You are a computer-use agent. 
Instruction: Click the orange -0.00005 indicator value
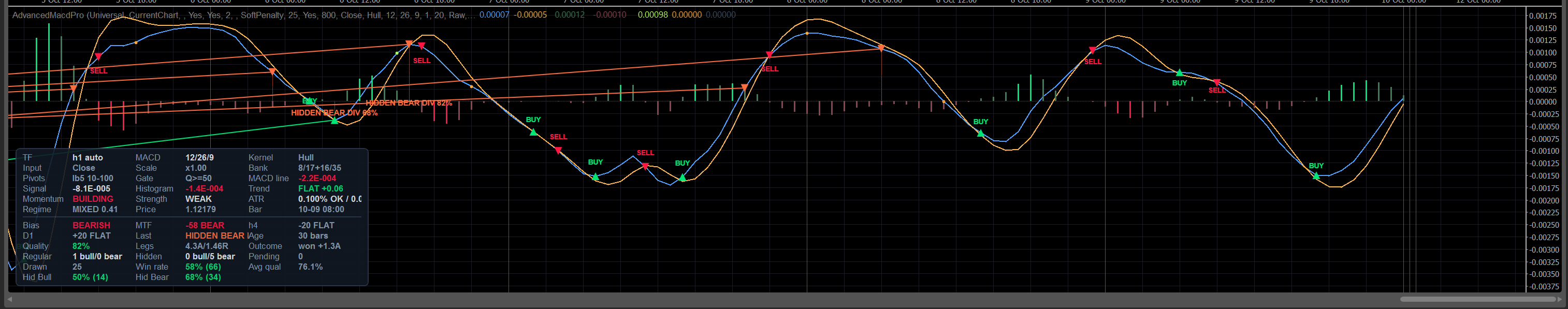[530, 14]
